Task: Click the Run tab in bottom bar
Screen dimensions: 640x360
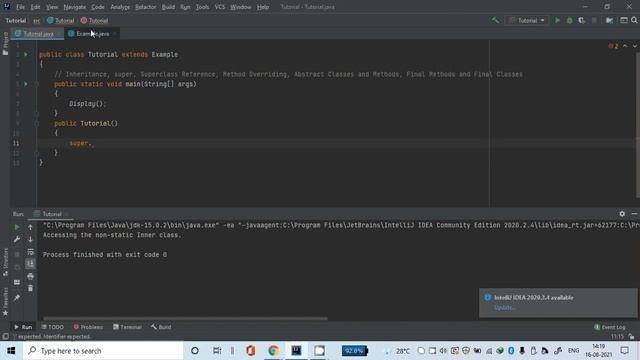Action: click(x=23, y=327)
